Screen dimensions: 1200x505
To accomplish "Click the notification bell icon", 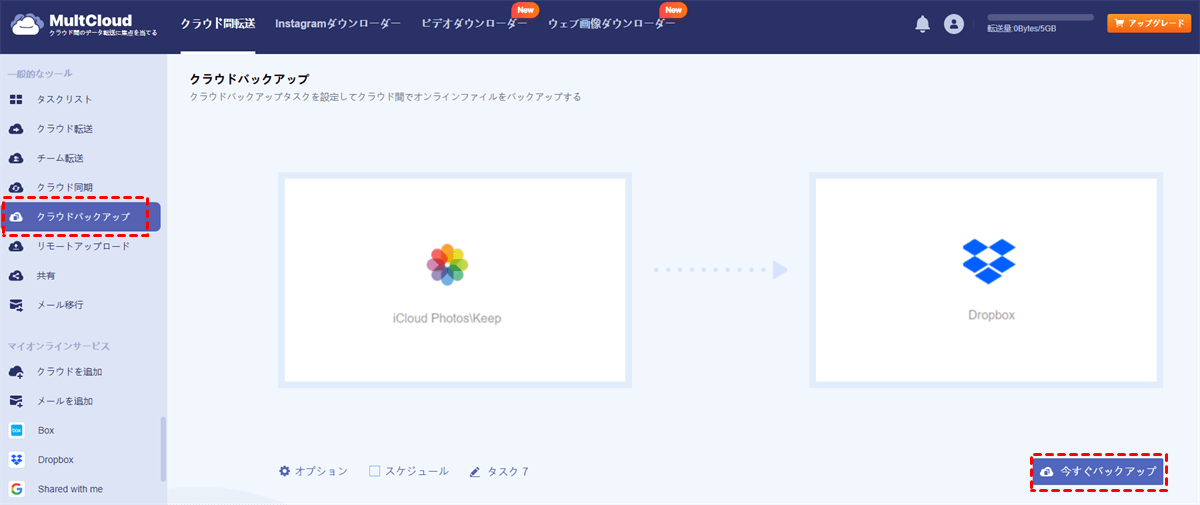I will pos(922,24).
